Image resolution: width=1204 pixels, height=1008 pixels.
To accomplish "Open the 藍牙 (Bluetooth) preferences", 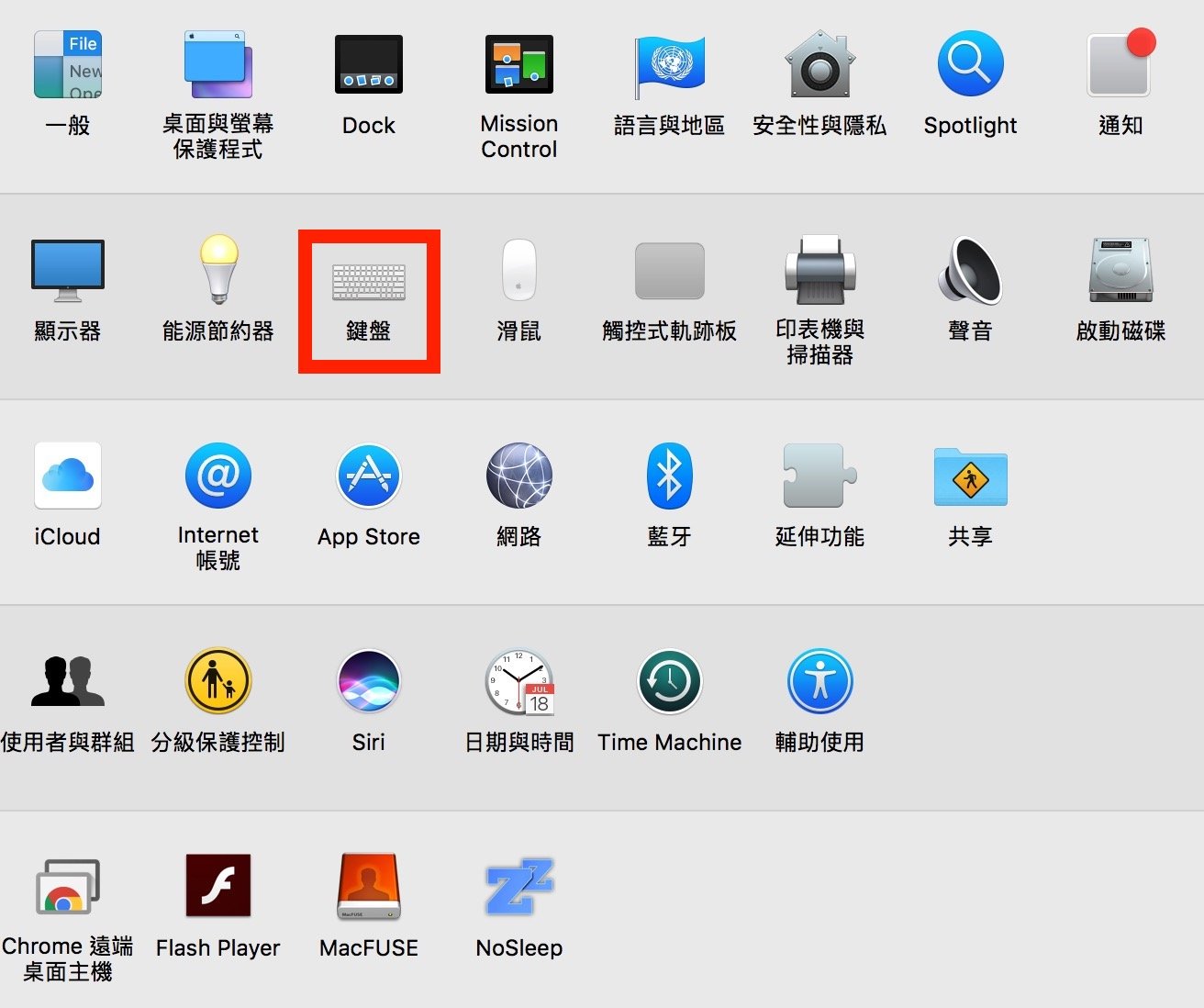I will tap(669, 476).
